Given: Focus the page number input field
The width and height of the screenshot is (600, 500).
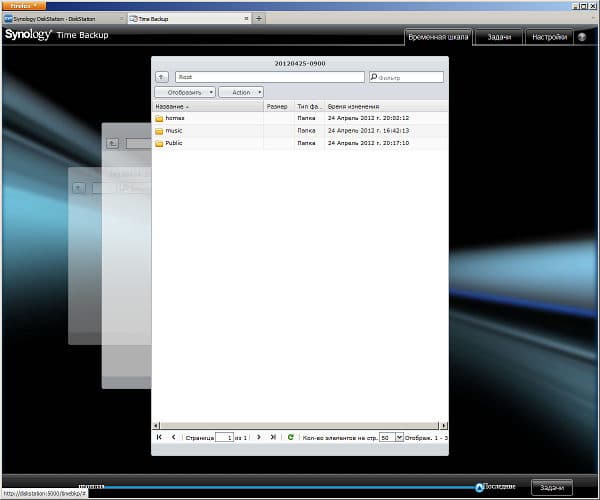Looking at the screenshot, I should tap(224, 437).
